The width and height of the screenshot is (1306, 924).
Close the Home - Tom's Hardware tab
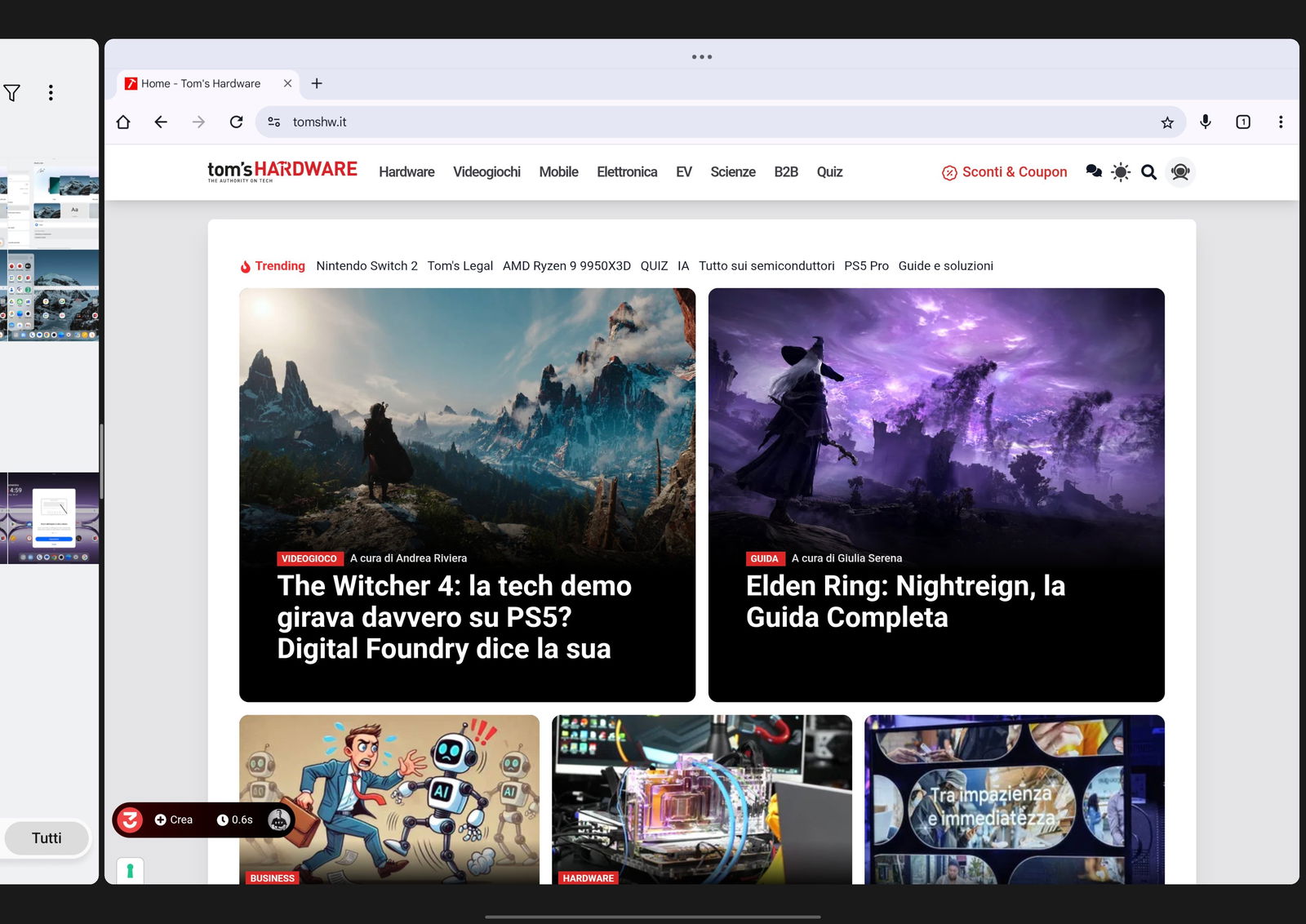(x=287, y=83)
